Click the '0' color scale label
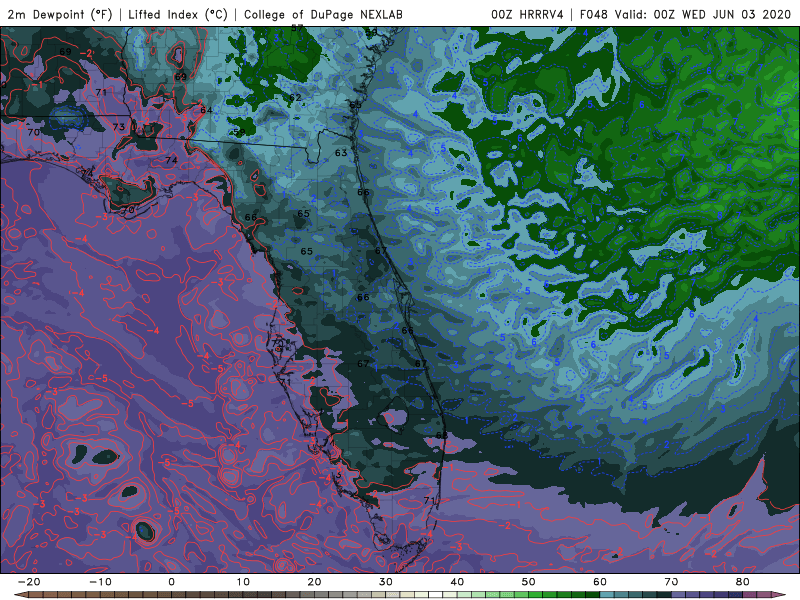 (171, 582)
